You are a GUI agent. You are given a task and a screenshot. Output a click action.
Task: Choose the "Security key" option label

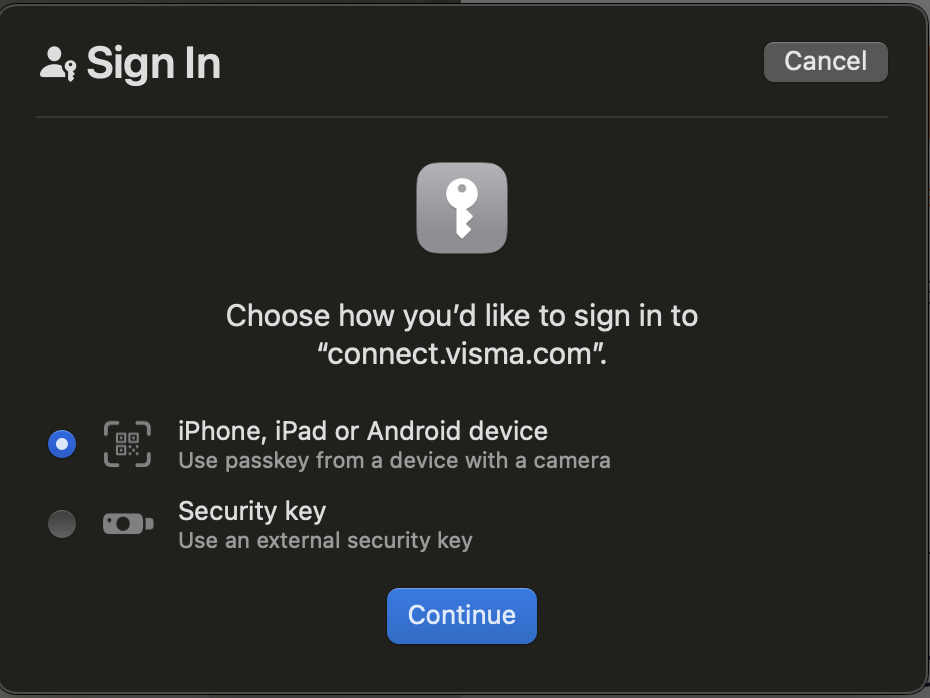tap(252, 511)
